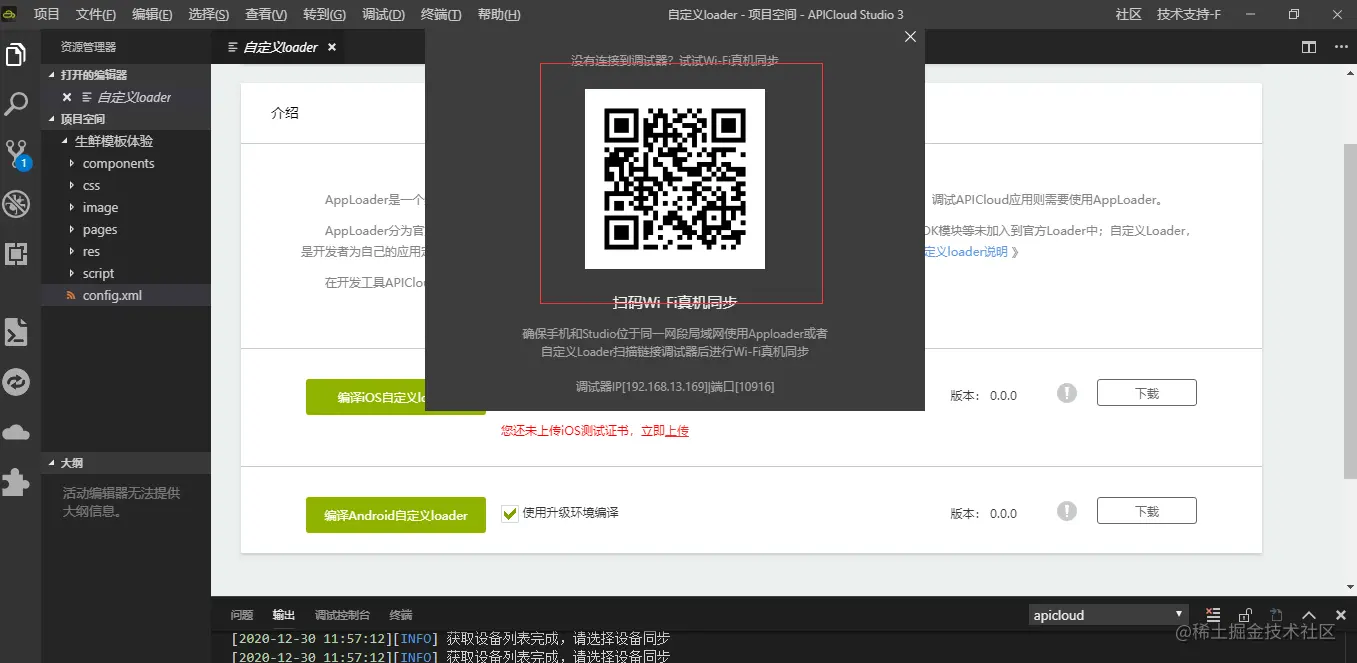Collapse the 打开的编辑器 section
The width and height of the screenshot is (1357, 663).
[x=126, y=75]
